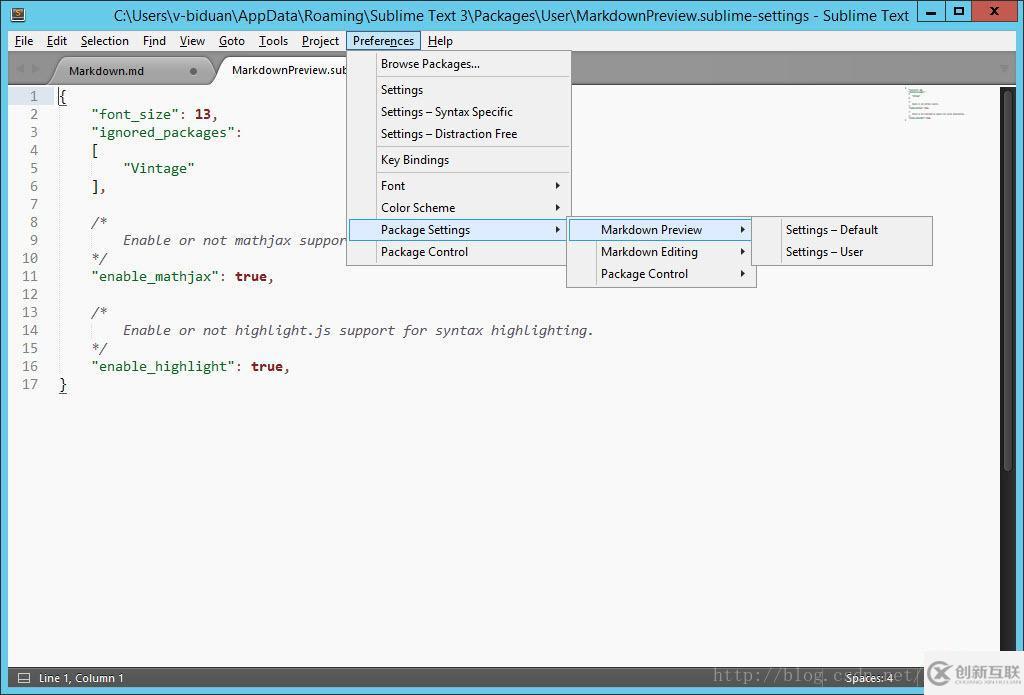Select Package Settings menu item
Image resolution: width=1024 pixels, height=695 pixels.
[x=457, y=230]
